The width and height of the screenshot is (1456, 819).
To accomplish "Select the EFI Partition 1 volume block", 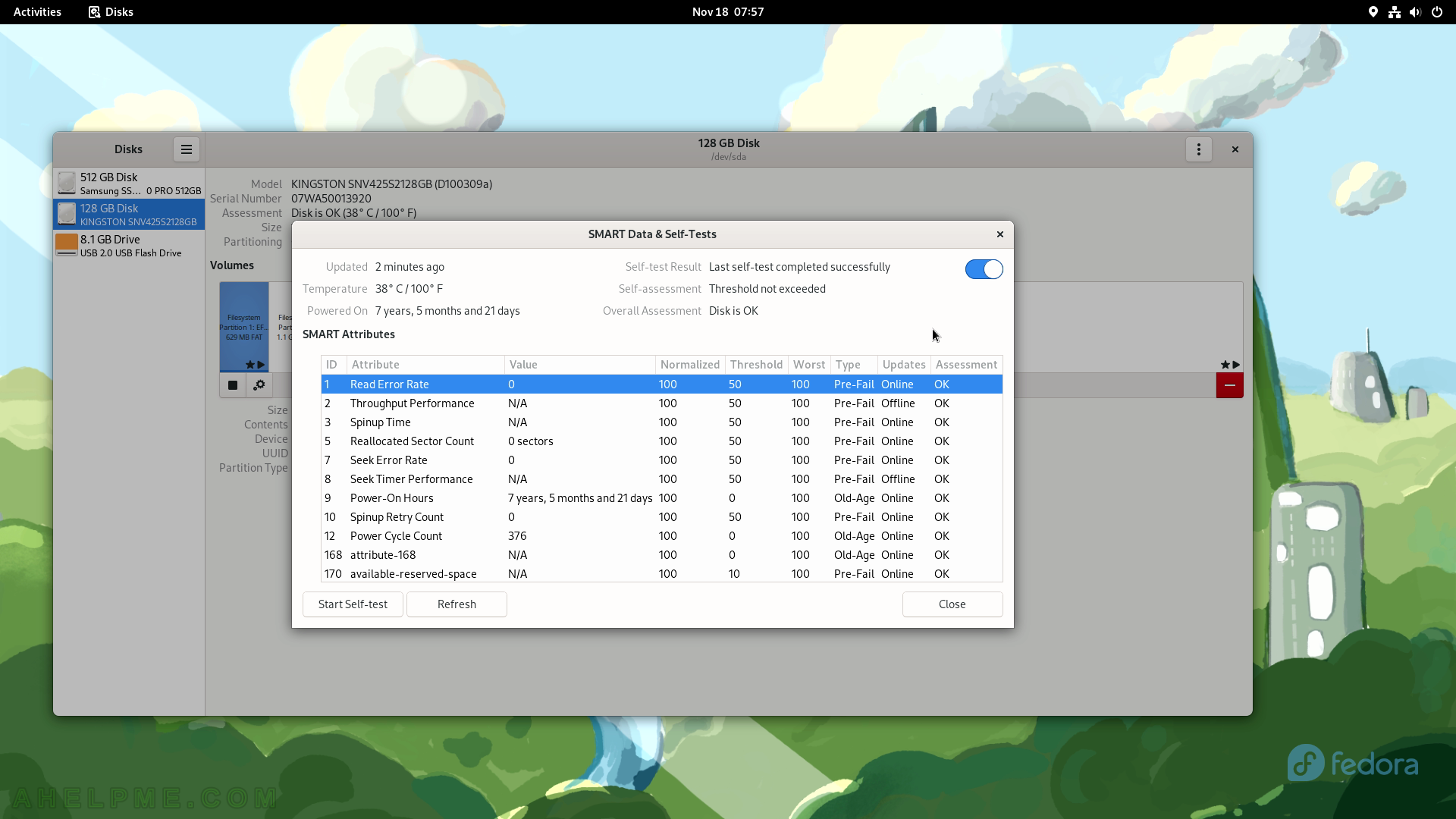I will [244, 327].
